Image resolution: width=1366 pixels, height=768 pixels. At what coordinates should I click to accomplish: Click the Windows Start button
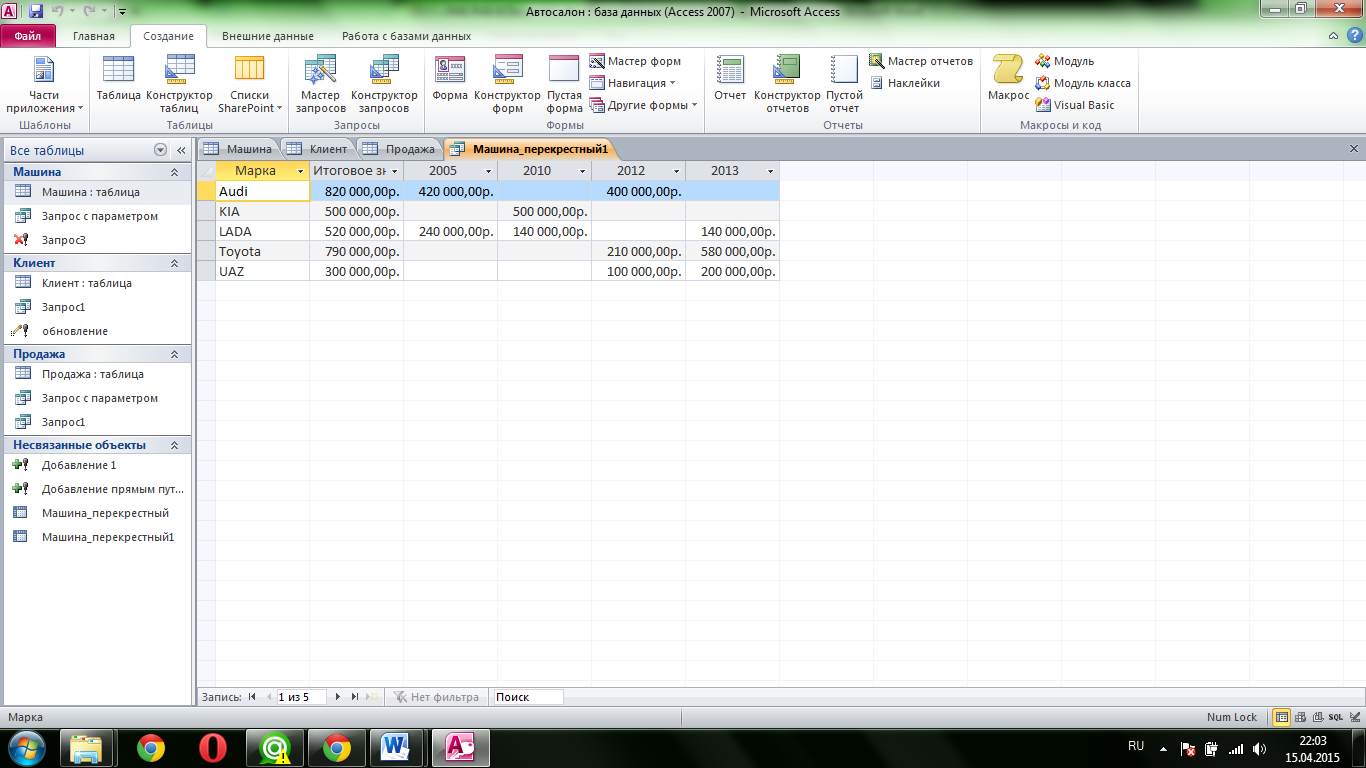pos(27,747)
